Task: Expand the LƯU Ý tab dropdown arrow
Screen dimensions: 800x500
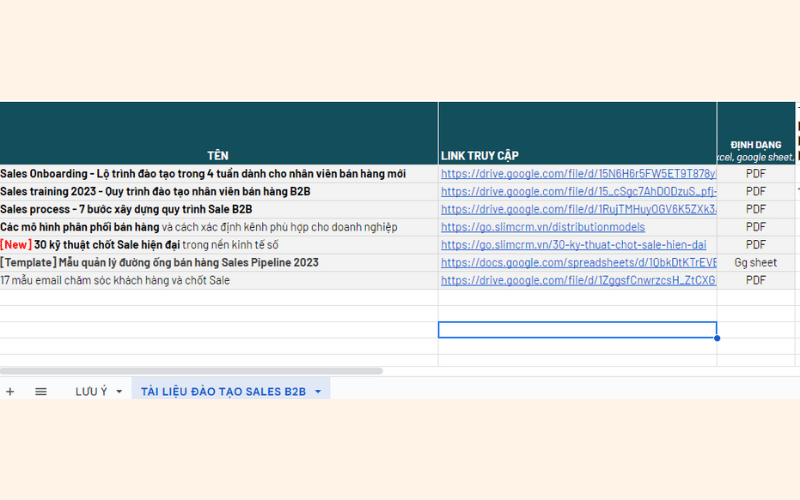Action: coord(119,391)
